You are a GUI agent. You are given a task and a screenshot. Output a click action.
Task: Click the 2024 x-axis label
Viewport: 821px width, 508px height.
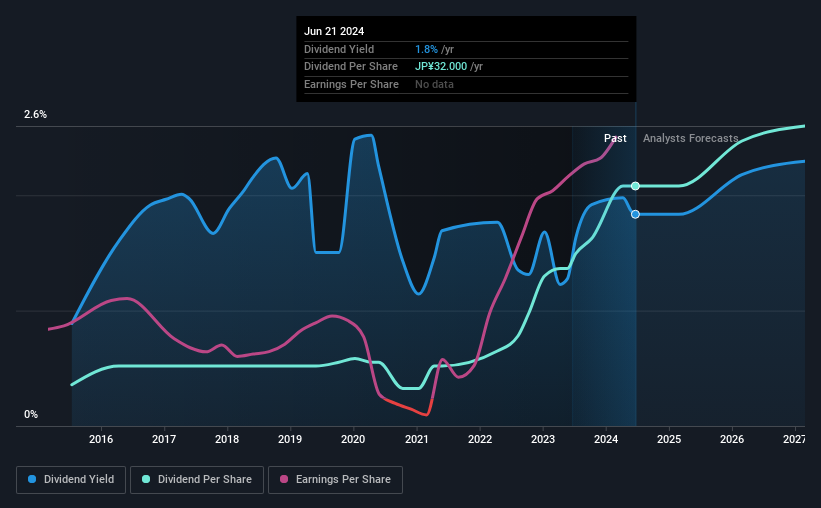[606, 439]
